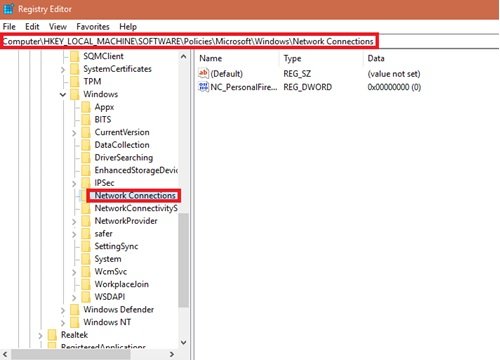Collapse the Windows key

tap(63, 95)
